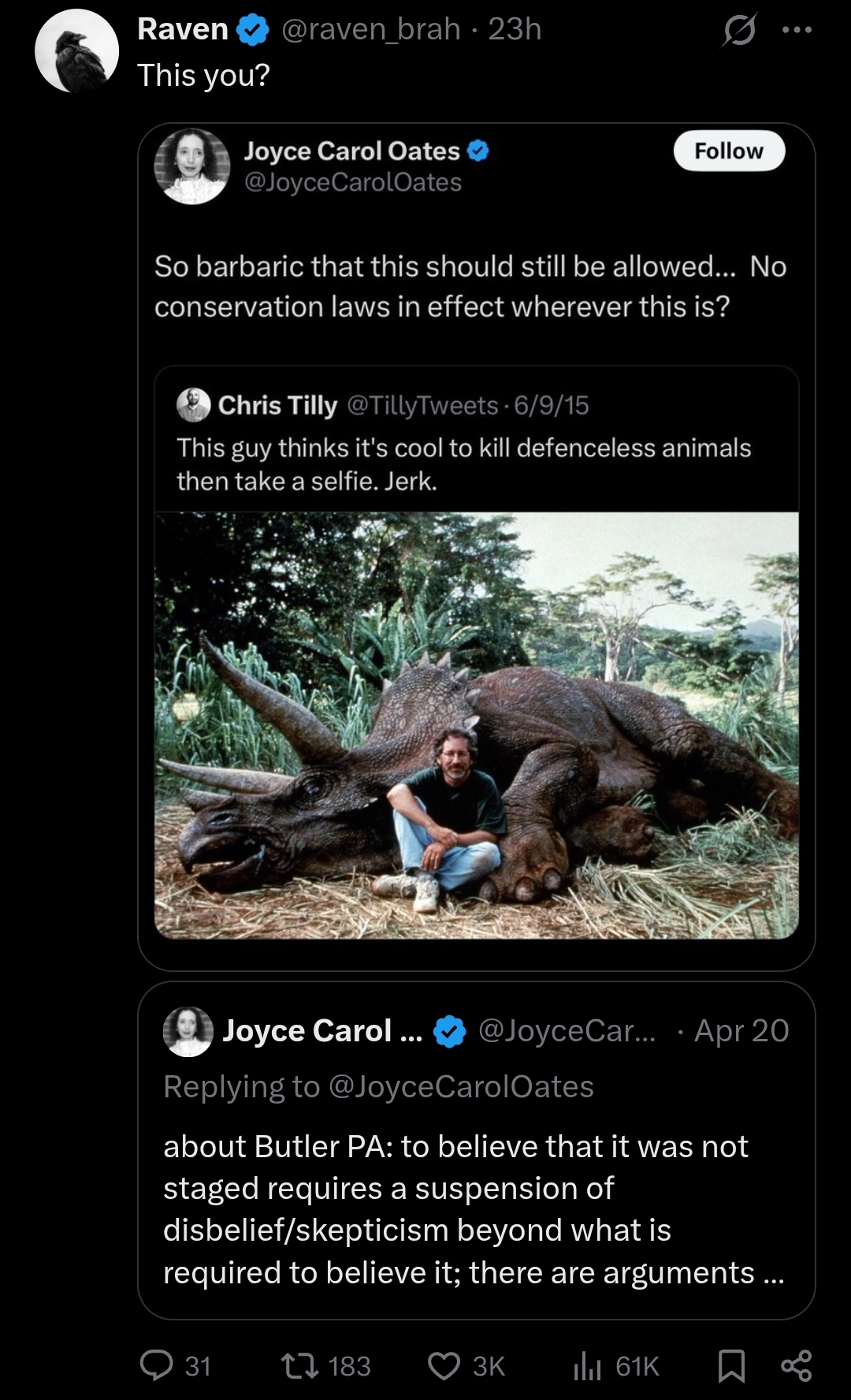Open Raven's crow profile picture

(x=76, y=51)
